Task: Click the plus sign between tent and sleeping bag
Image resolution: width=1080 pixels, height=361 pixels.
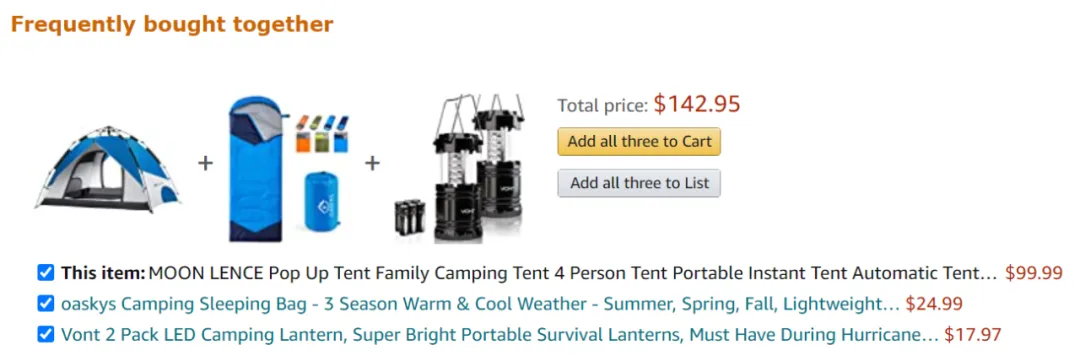Action: (205, 163)
